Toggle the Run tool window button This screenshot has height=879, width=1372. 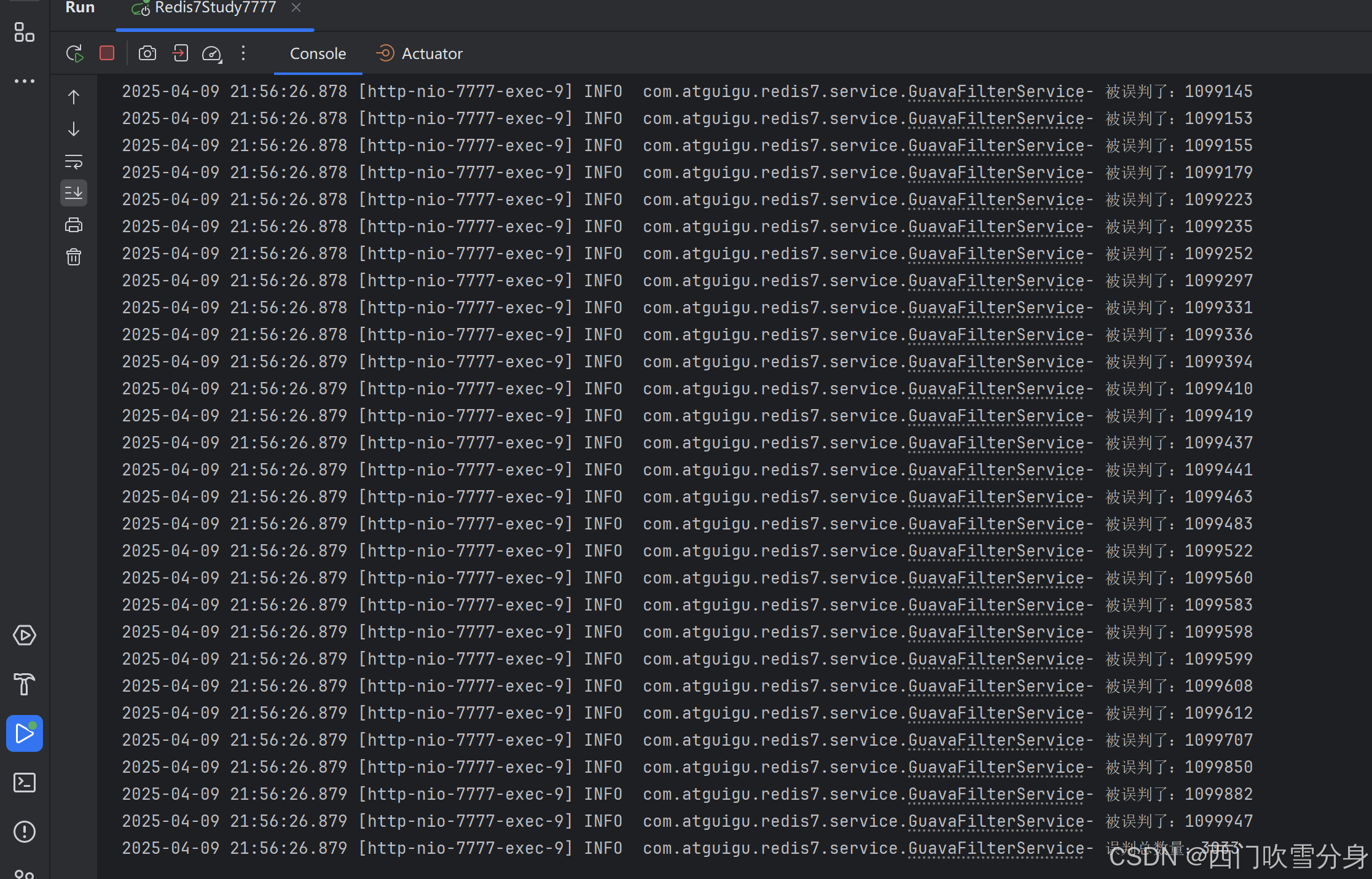[x=25, y=733]
